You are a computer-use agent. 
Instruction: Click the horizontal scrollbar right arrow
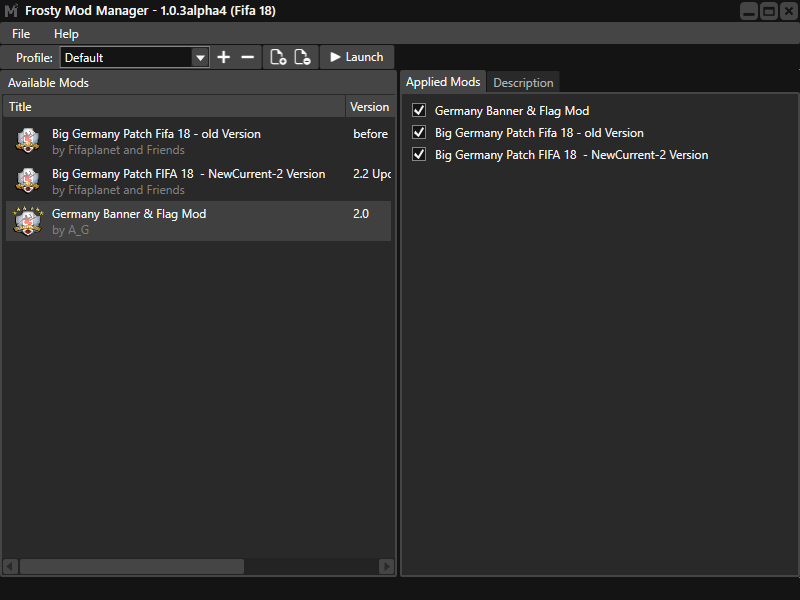(386, 566)
